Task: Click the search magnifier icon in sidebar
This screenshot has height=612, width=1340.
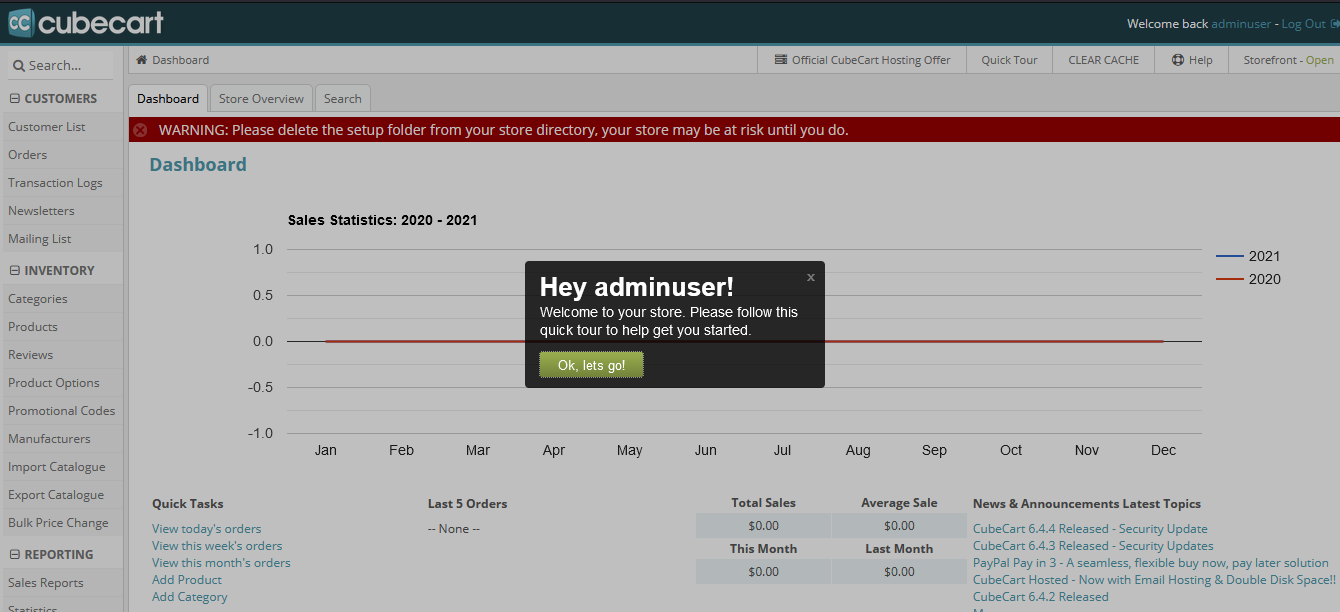Action: (x=18, y=66)
